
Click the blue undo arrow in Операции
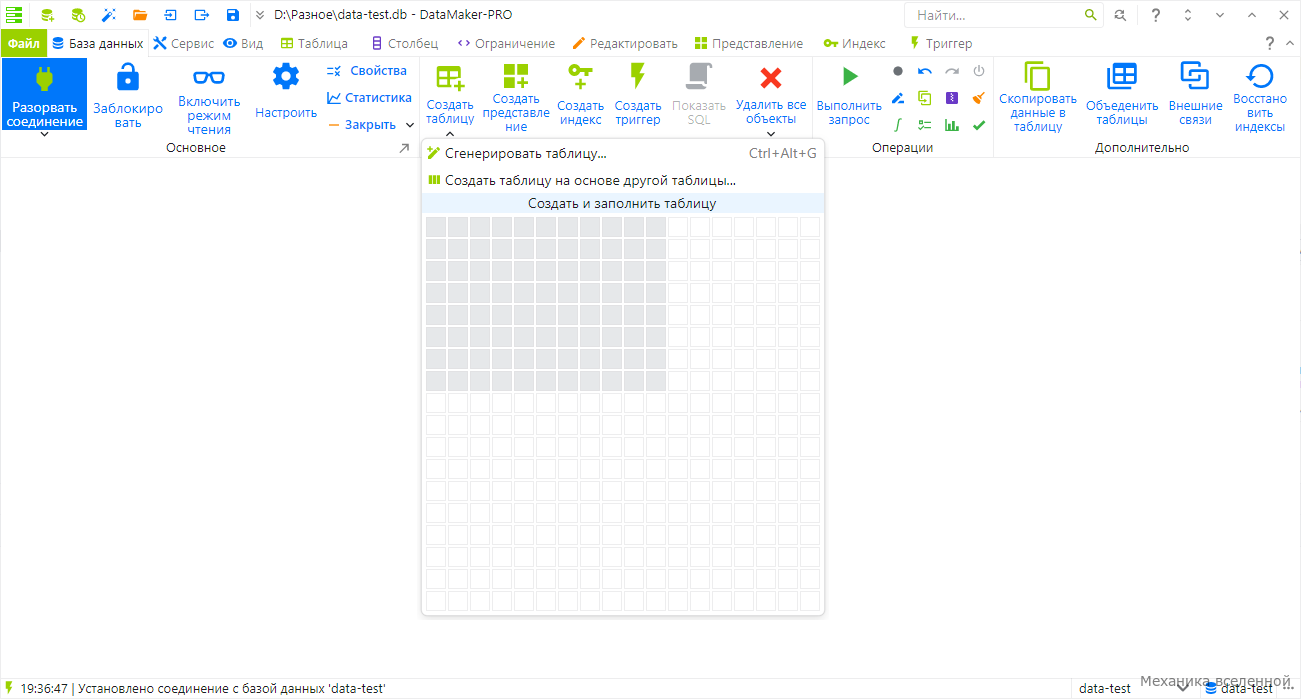(925, 71)
